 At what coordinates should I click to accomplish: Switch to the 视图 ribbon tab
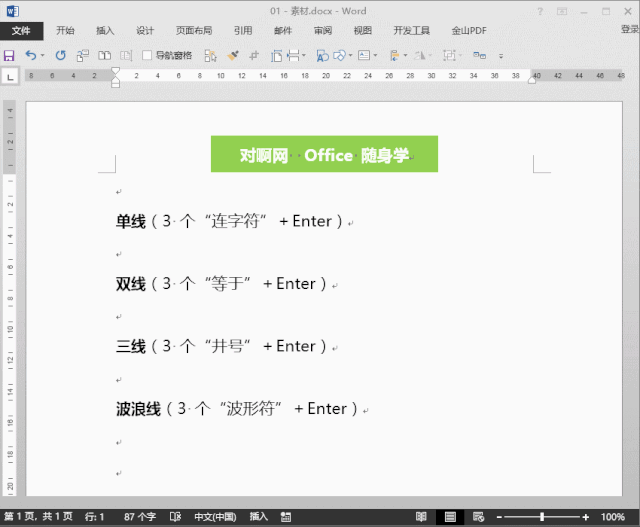363,31
